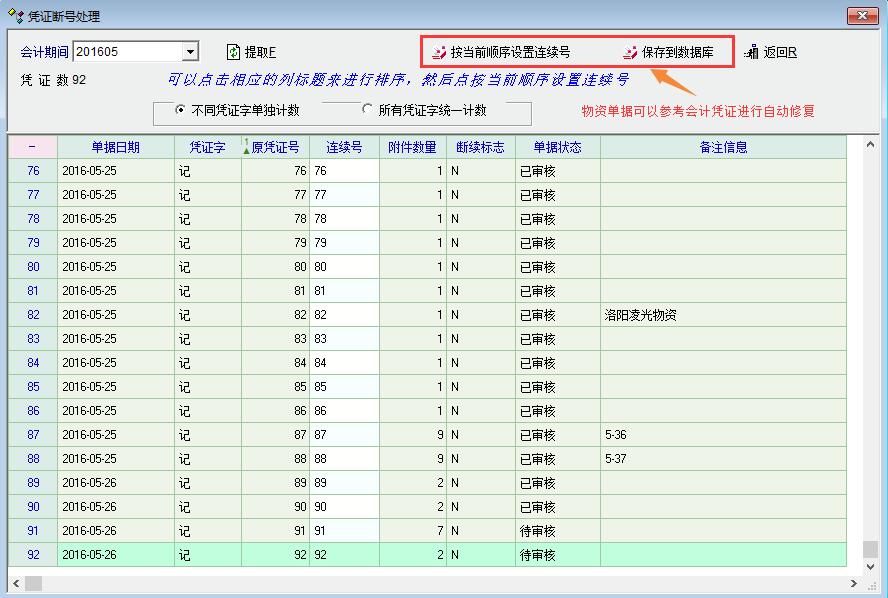This screenshot has height=598, width=888.
Task: Sort by 单据状态 column header
Action: [x=557, y=147]
